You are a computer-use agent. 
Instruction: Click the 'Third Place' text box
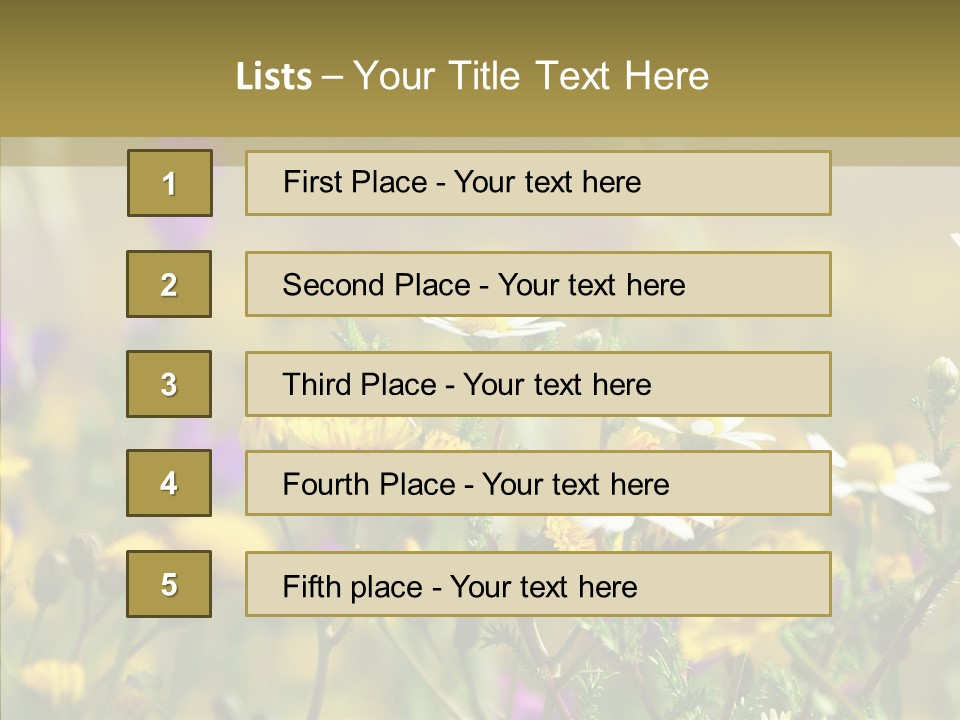coord(538,384)
